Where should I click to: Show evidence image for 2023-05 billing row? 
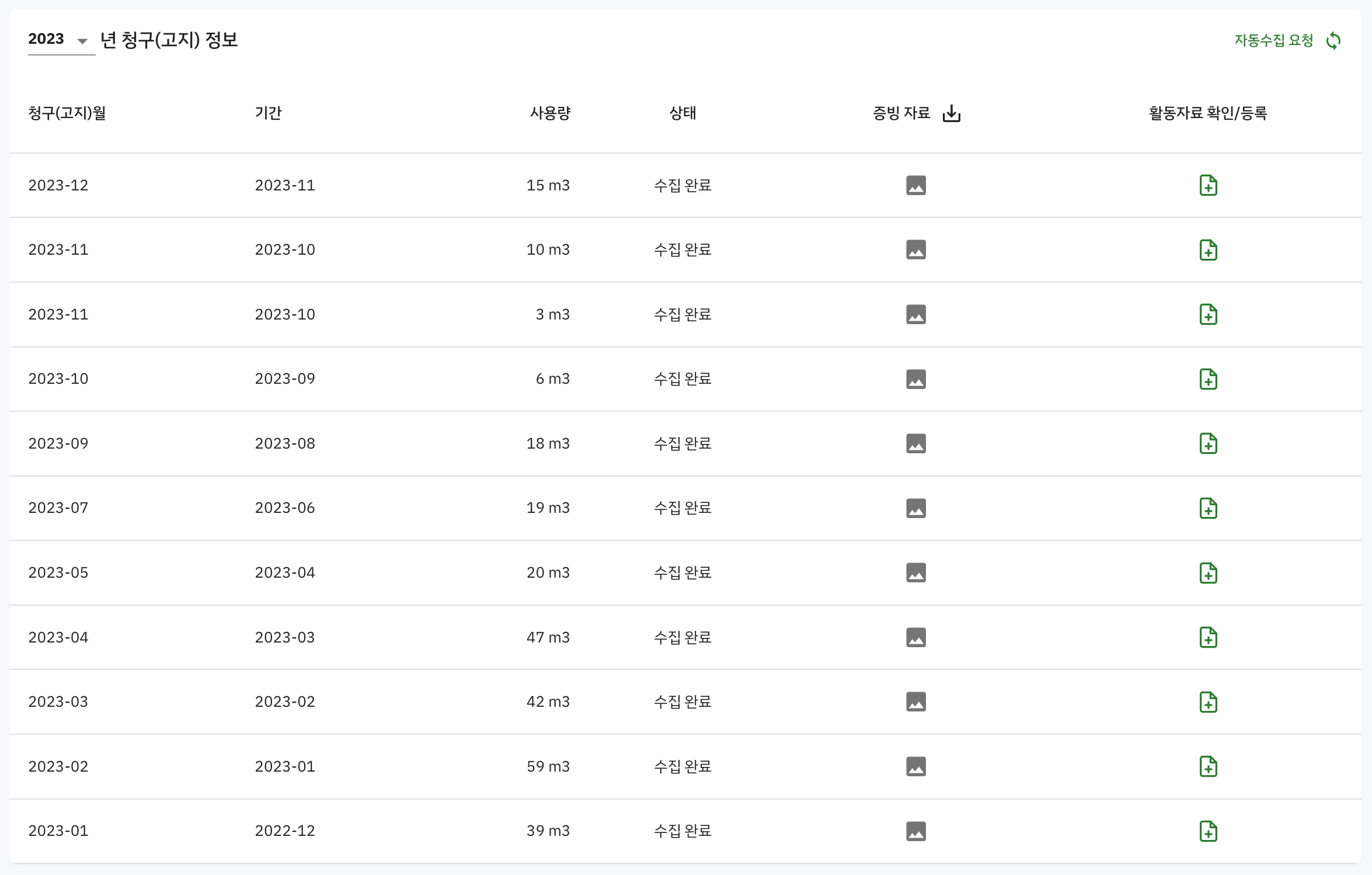915,573
